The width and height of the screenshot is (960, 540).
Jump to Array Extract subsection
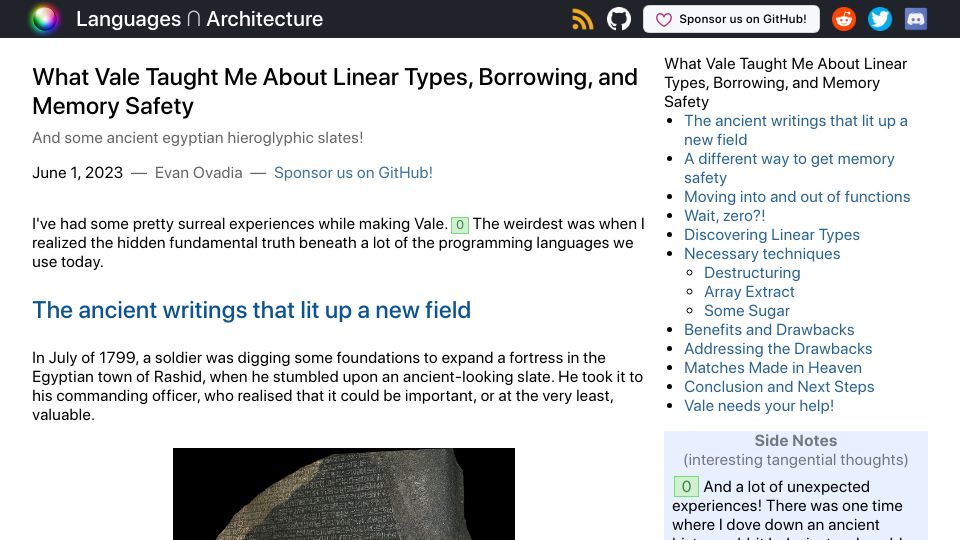[x=749, y=291]
